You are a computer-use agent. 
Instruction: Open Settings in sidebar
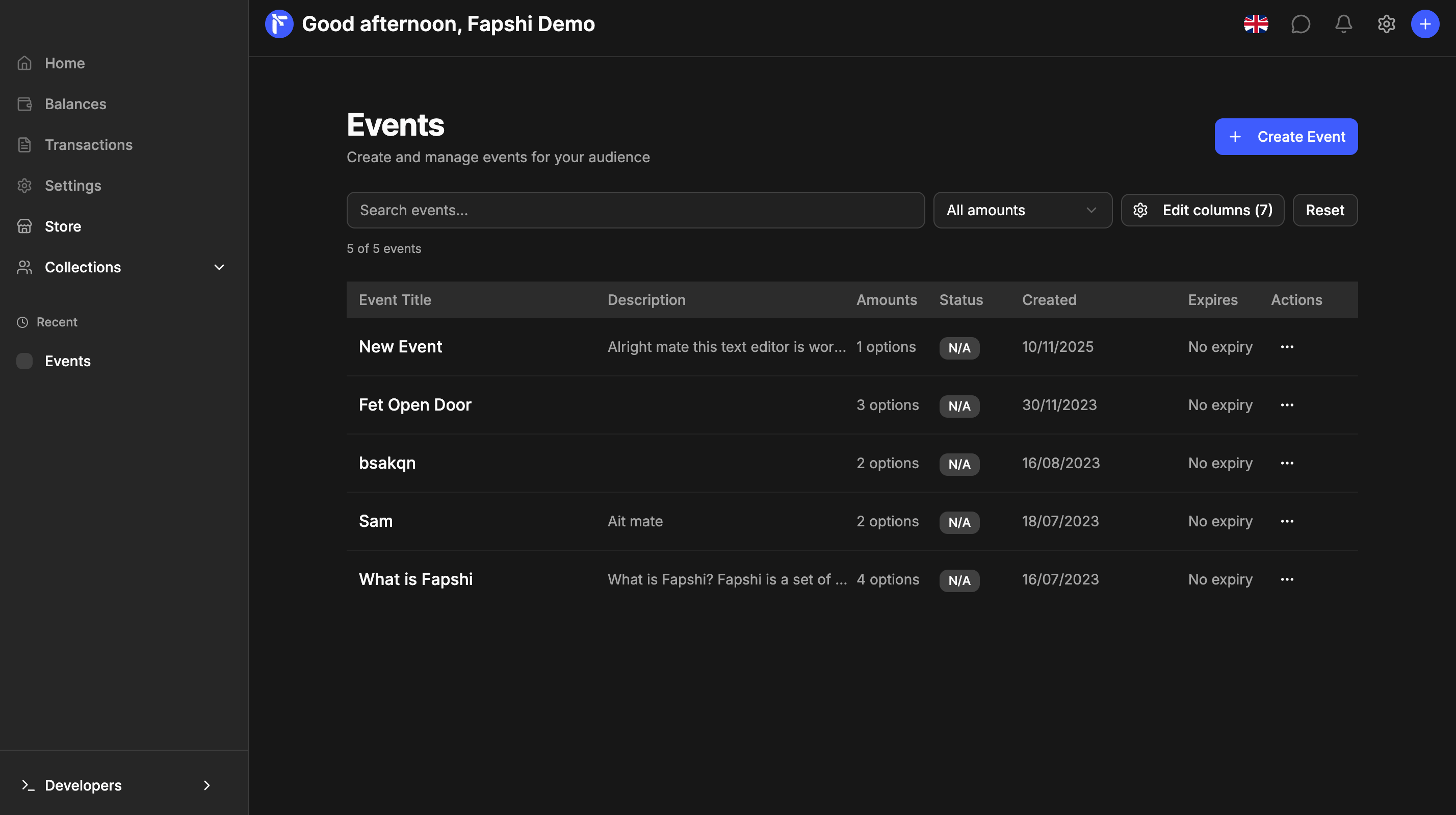tap(73, 185)
